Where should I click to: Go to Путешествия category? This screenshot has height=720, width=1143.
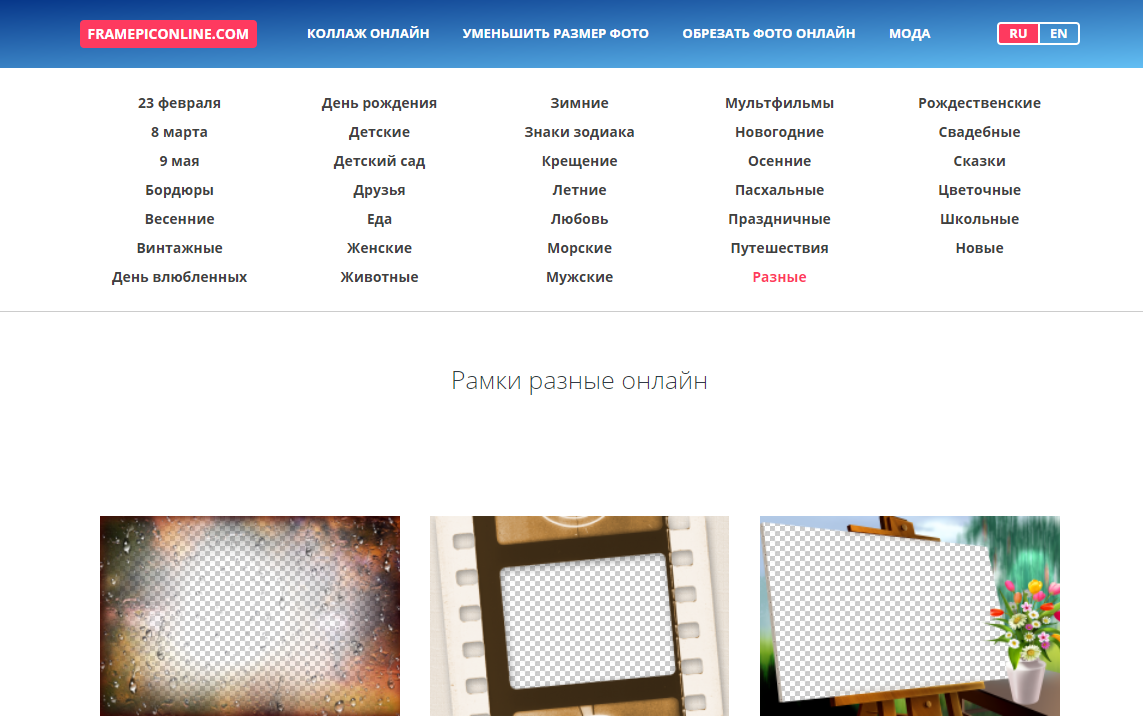tap(779, 249)
